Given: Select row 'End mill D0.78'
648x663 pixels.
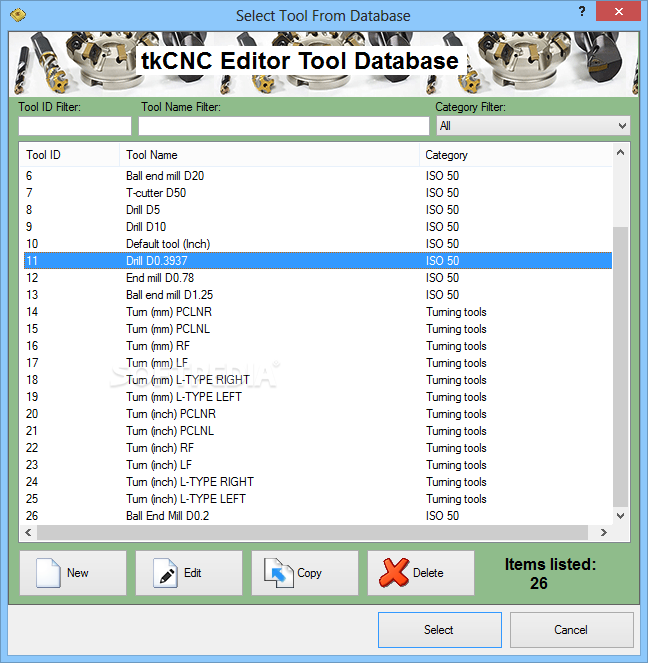Looking at the screenshot, I should tap(318, 278).
